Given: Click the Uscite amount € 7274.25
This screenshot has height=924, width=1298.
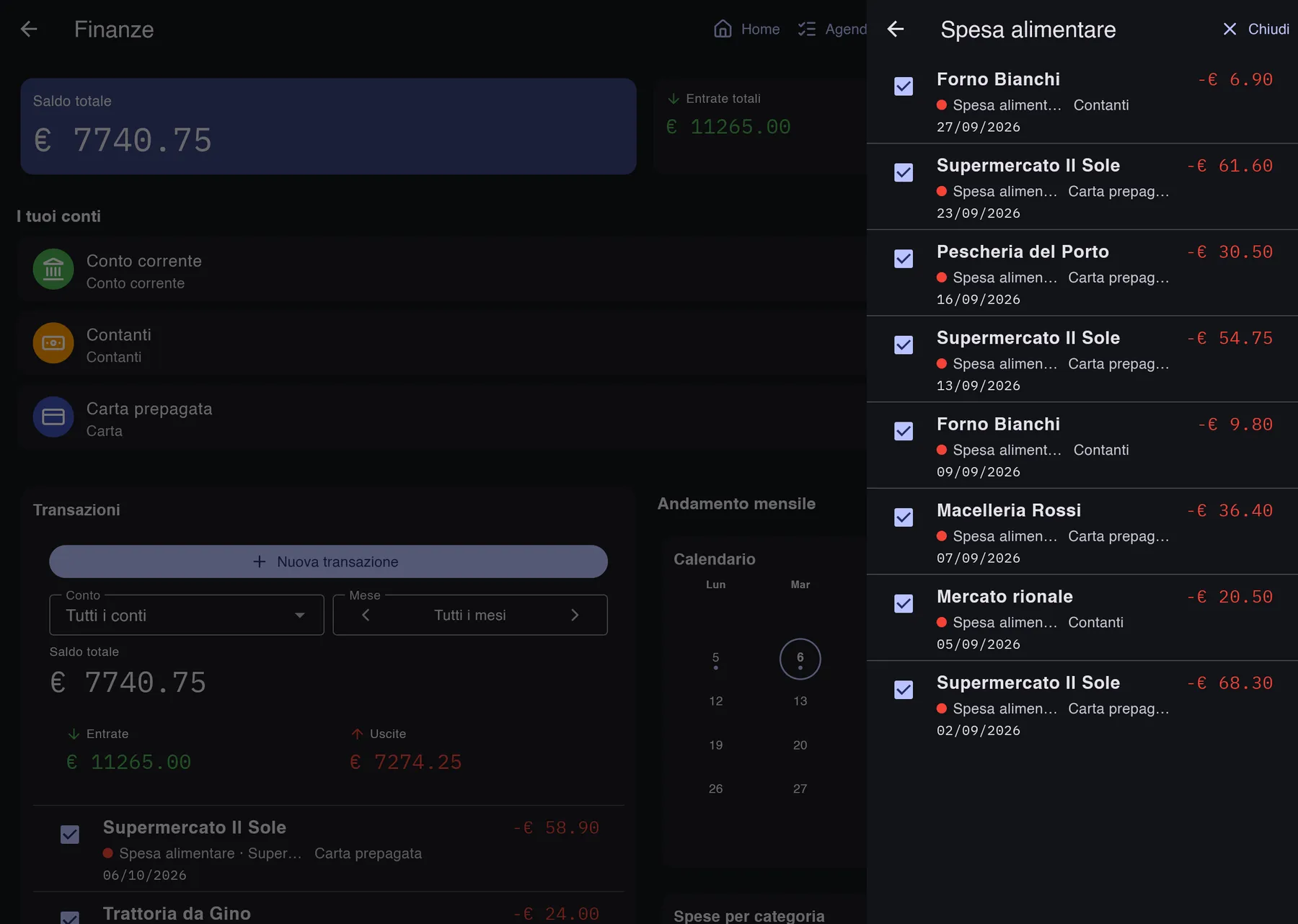Looking at the screenshot, I should click(x=406, y=763).
